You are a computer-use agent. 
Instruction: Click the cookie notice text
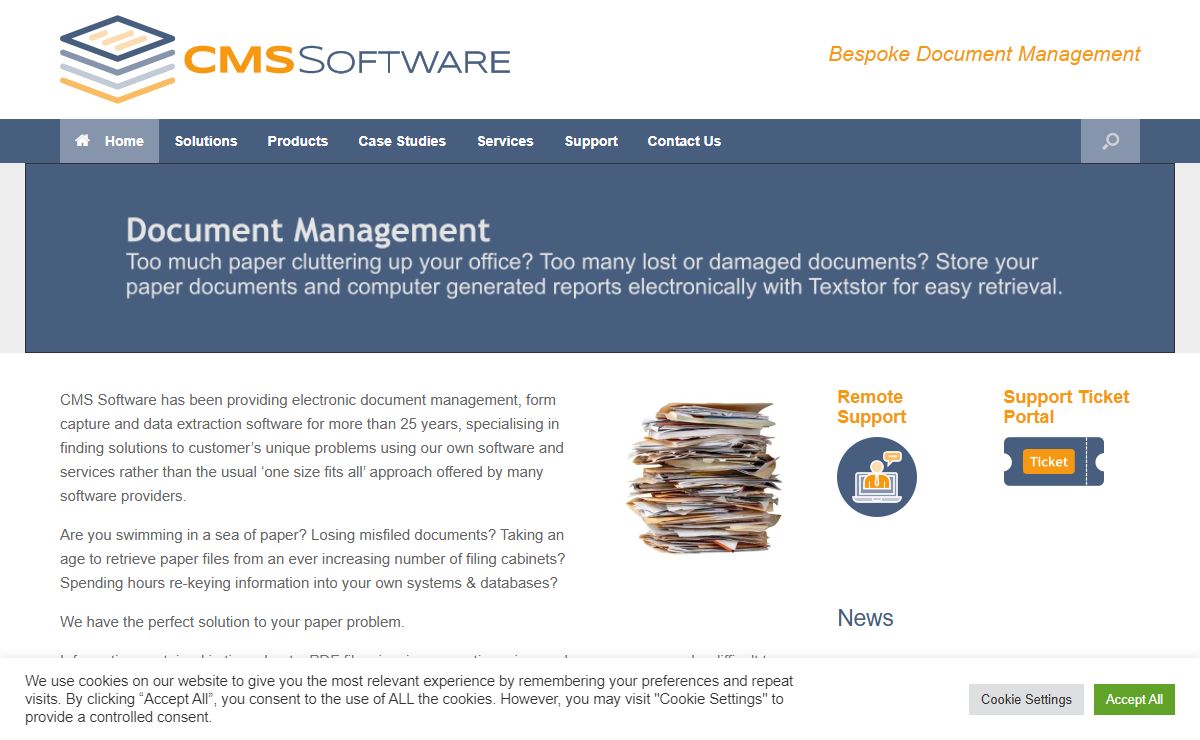click(x=409, y=699)
